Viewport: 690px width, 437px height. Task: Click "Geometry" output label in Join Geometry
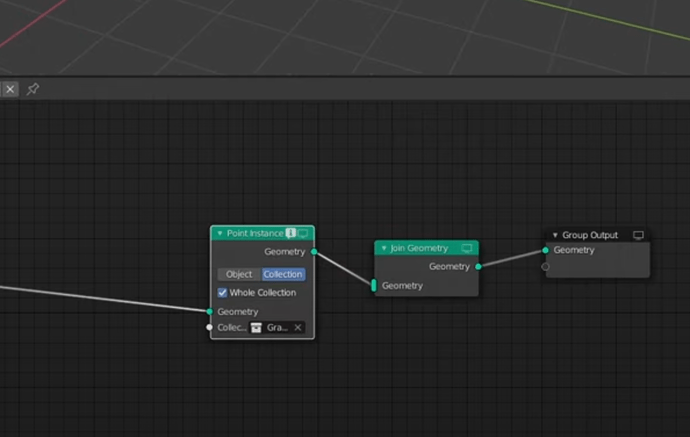pyautogui.click(x=449, y=267)
